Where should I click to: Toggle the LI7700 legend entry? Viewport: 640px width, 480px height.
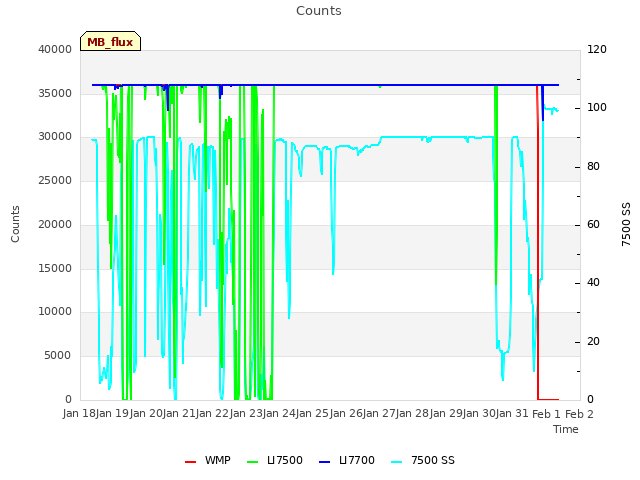[x=347, y=460]
